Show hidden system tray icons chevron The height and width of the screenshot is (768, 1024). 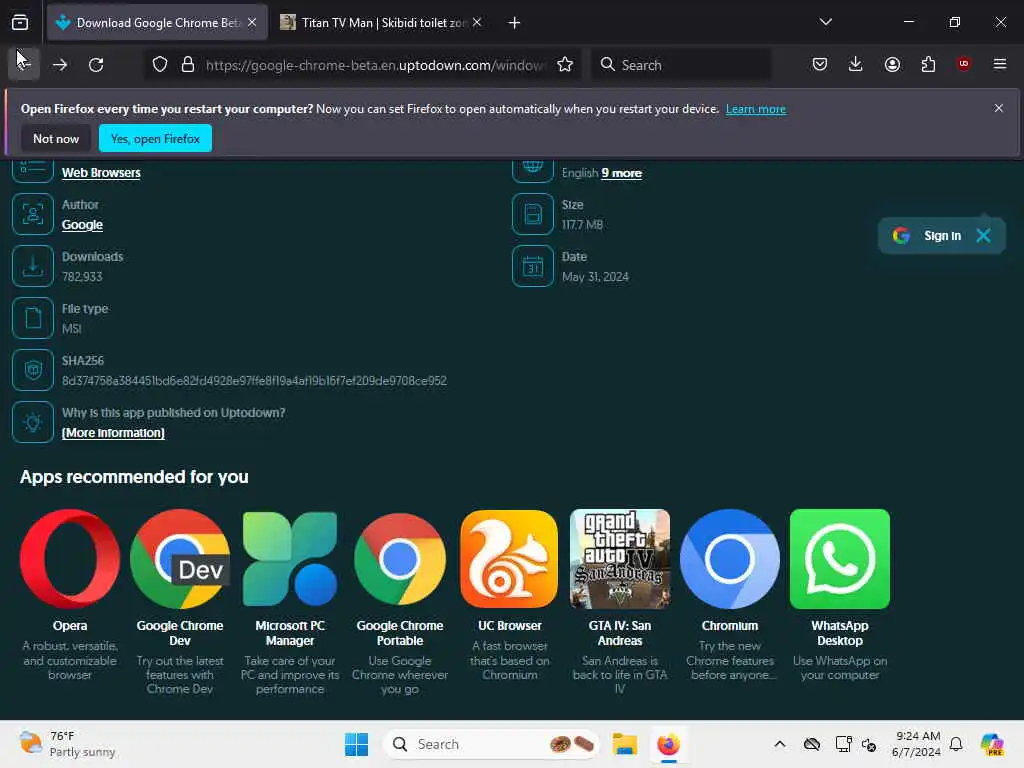780,744
